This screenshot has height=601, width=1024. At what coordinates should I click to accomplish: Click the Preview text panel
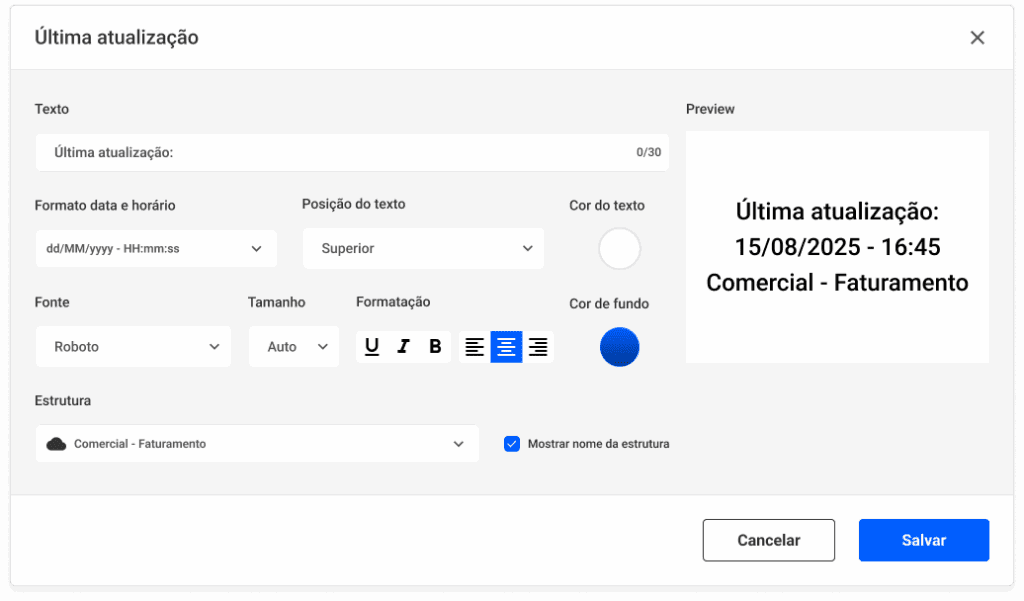837,247
